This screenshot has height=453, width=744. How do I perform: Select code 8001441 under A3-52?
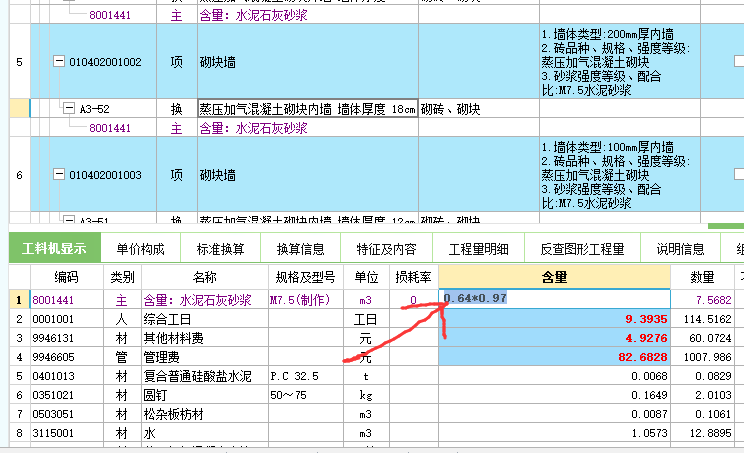tap(110, 128)
